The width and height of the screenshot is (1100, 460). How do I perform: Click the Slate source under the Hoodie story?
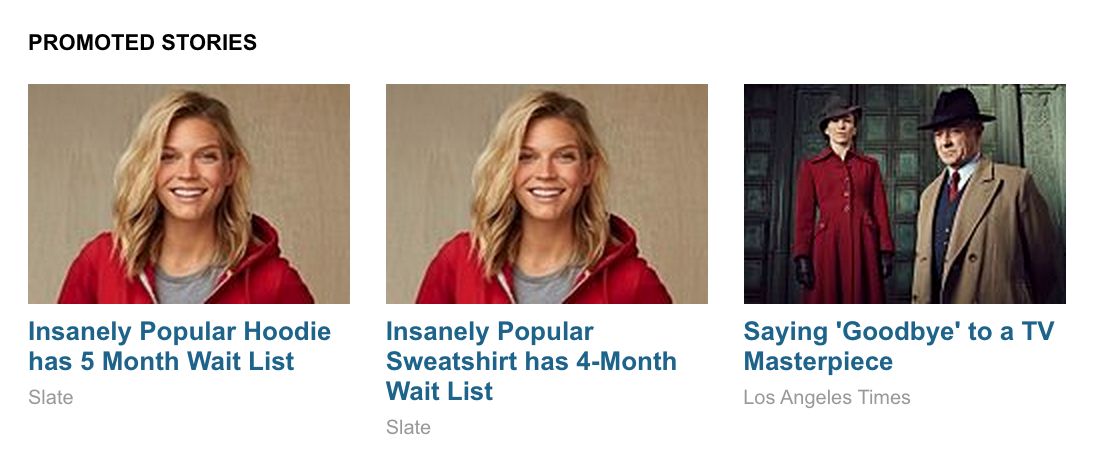click(x=51, y=398)
